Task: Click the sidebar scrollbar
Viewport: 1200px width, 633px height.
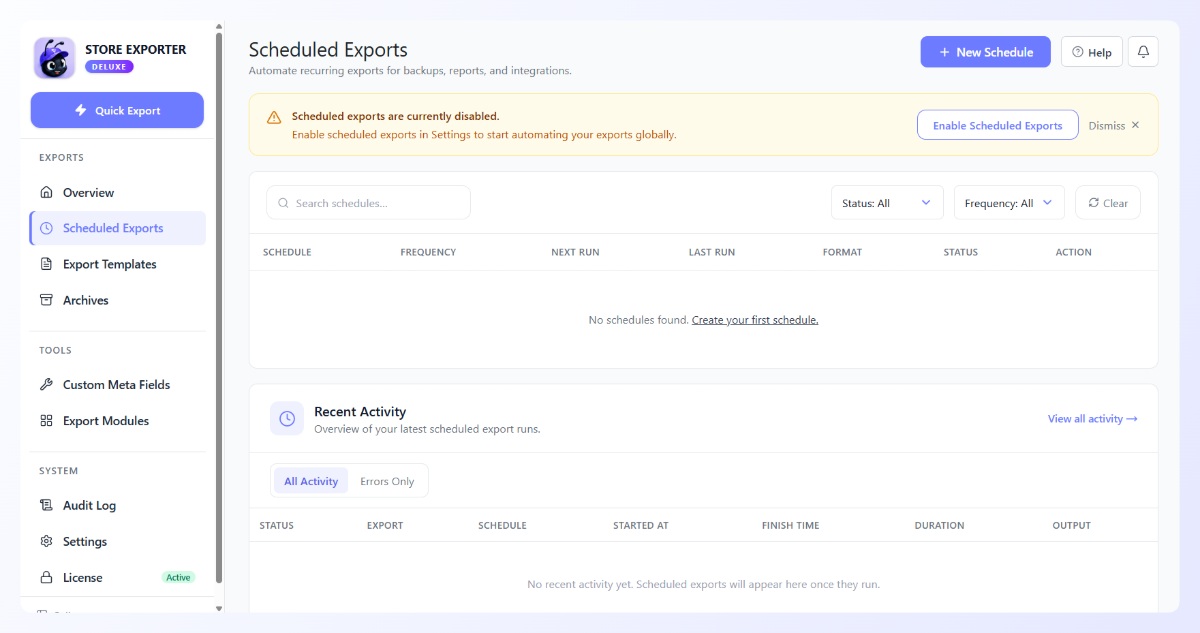Action: [219, 310]
